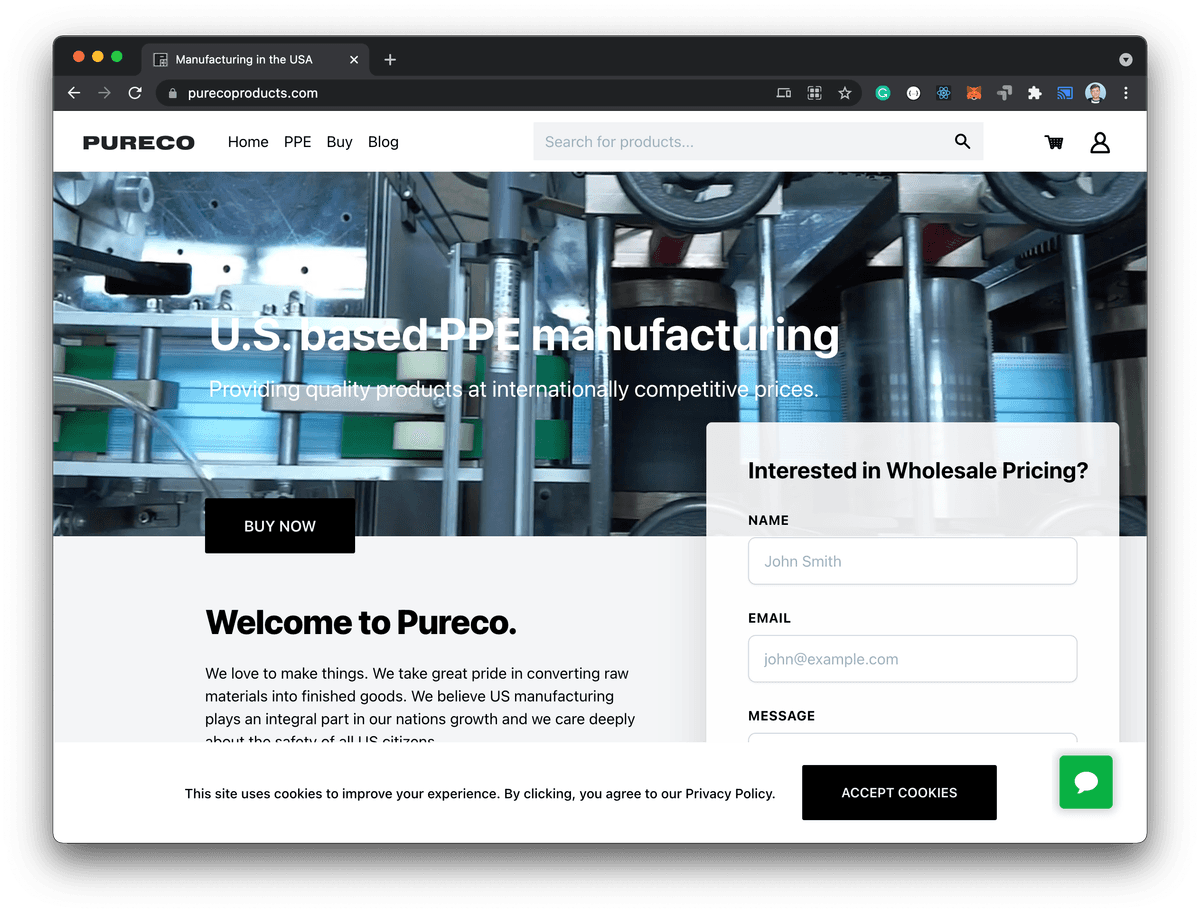Click the search magnifier icon

point(962,142)
